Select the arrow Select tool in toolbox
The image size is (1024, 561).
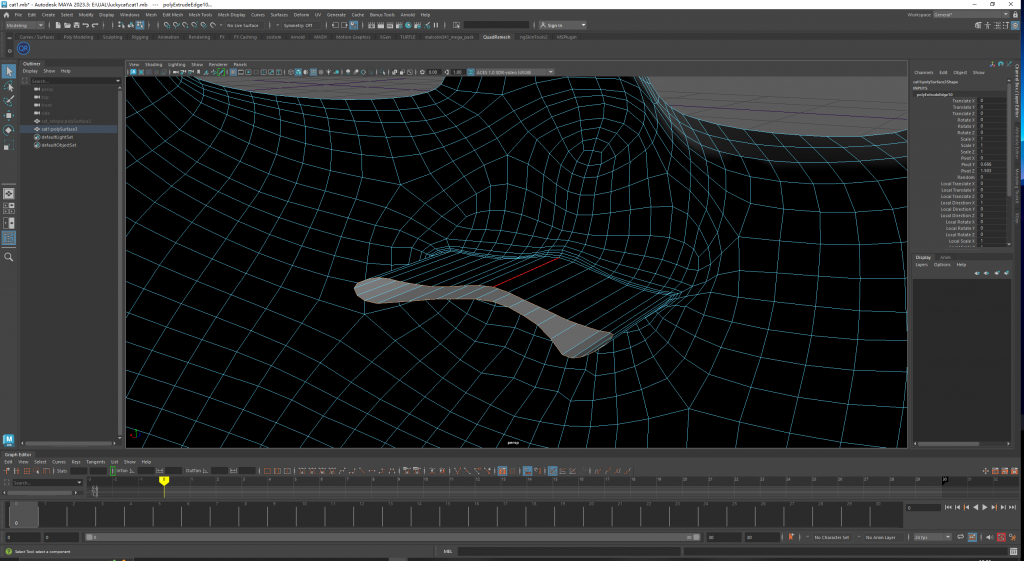click(8, 71)
